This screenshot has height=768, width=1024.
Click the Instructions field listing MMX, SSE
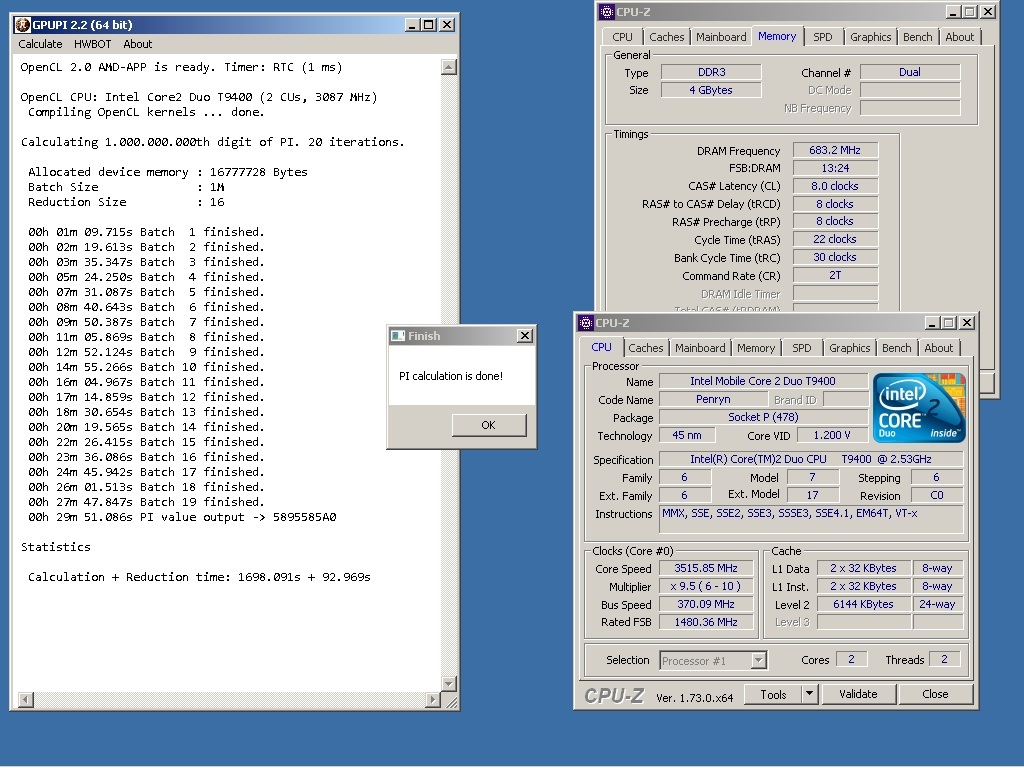point(811,519)
